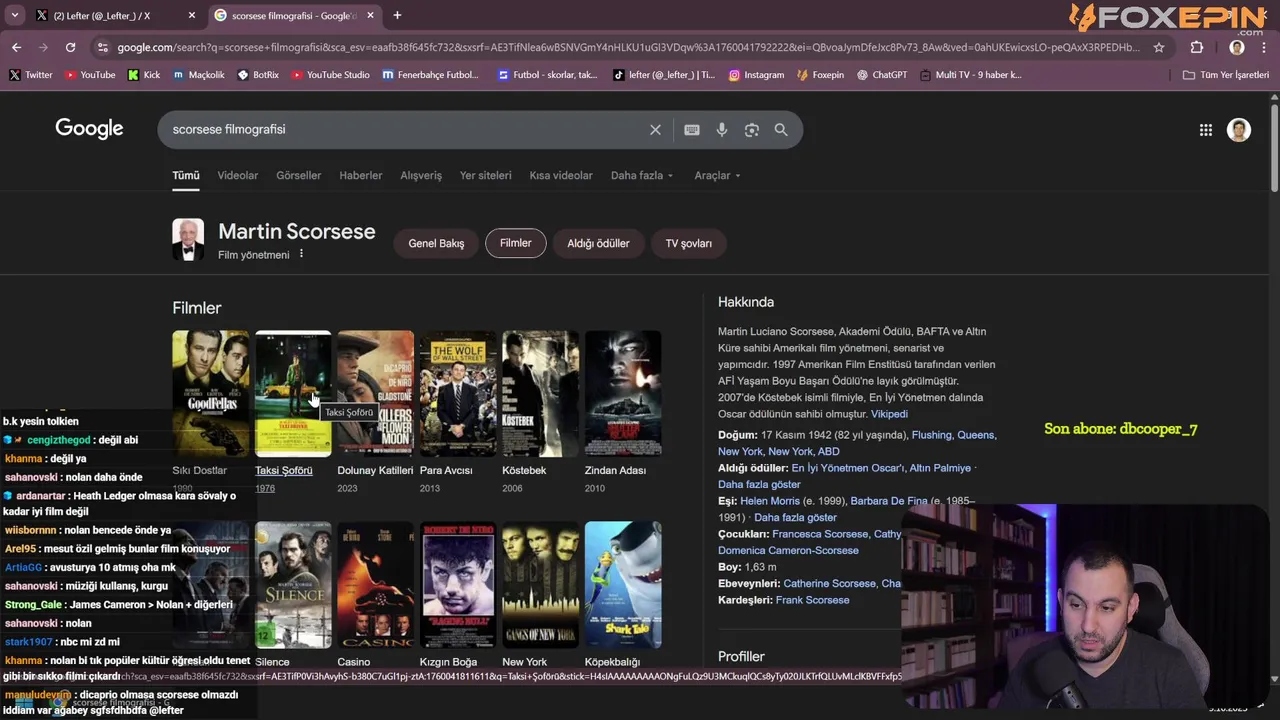Close the Lefter X tab
1280x720 pixels.
point(192,15)
